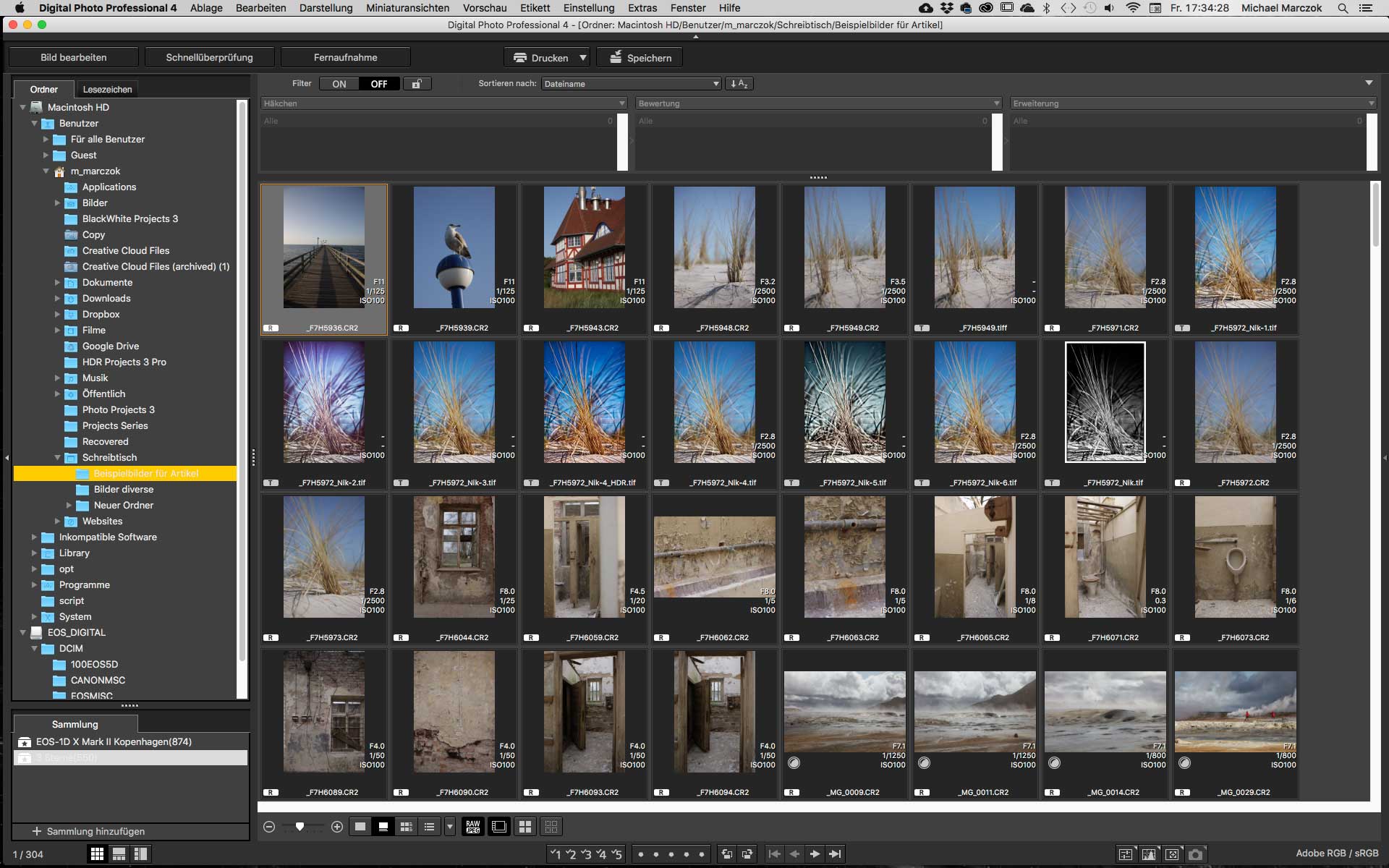Click the Bild bearbeiten button
This screenshot has width=1389, height=868.
tap(75, 57)
